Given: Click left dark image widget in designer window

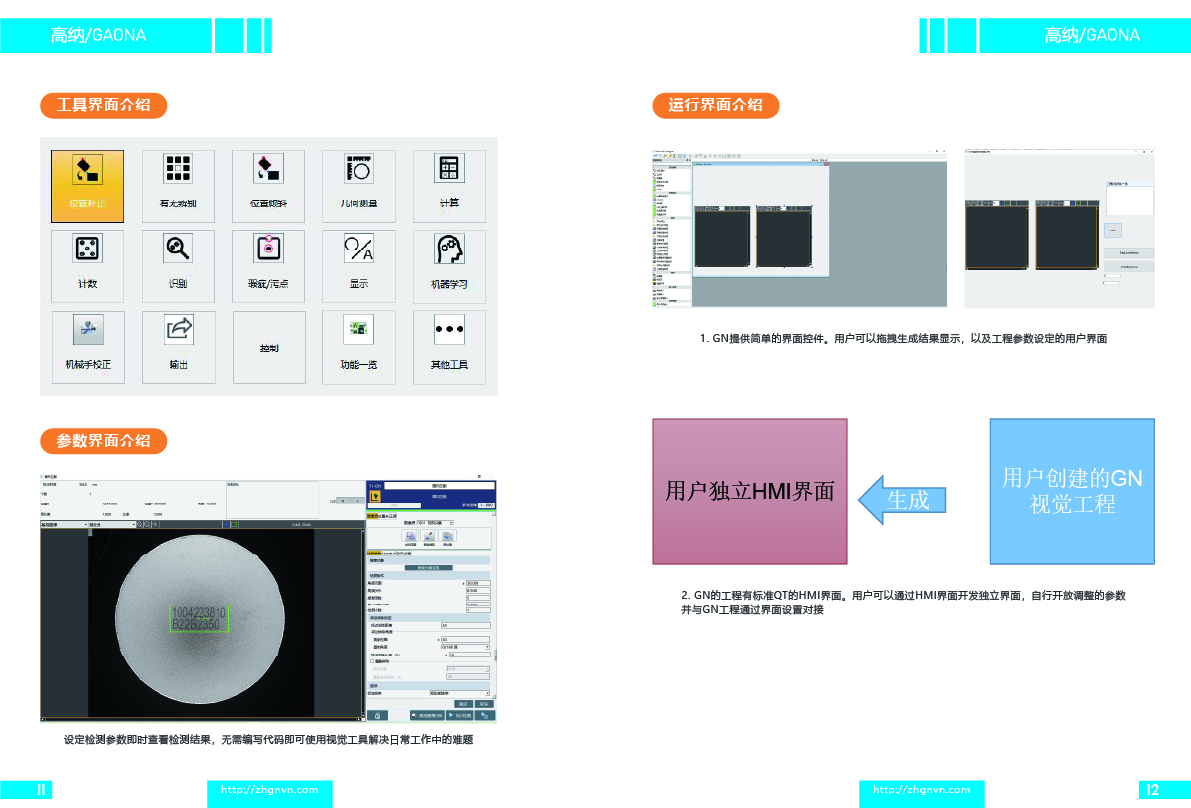Looking at the screenshot, I should 722,236.
